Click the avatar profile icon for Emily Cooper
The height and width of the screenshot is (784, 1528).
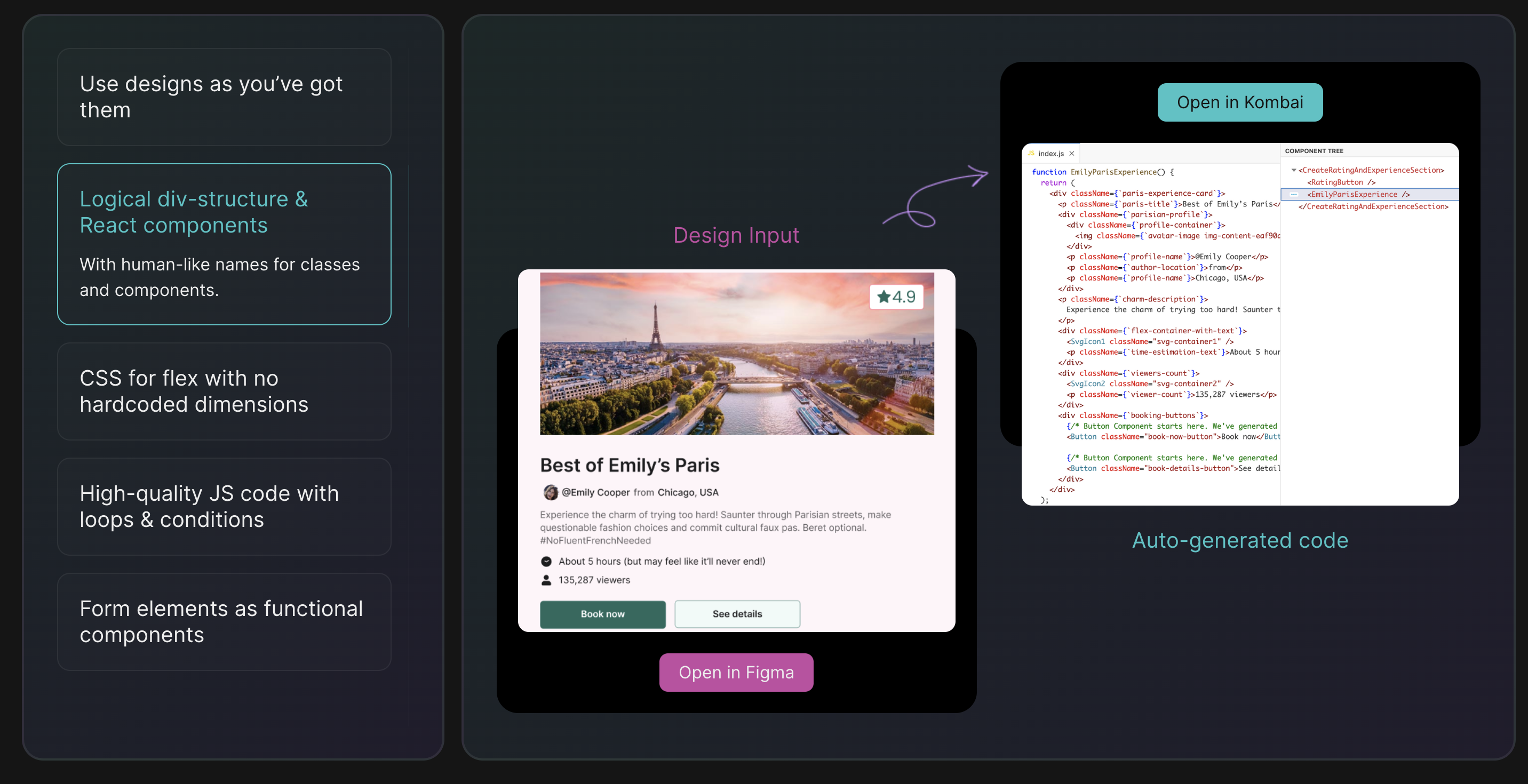(x=549, y=491)
